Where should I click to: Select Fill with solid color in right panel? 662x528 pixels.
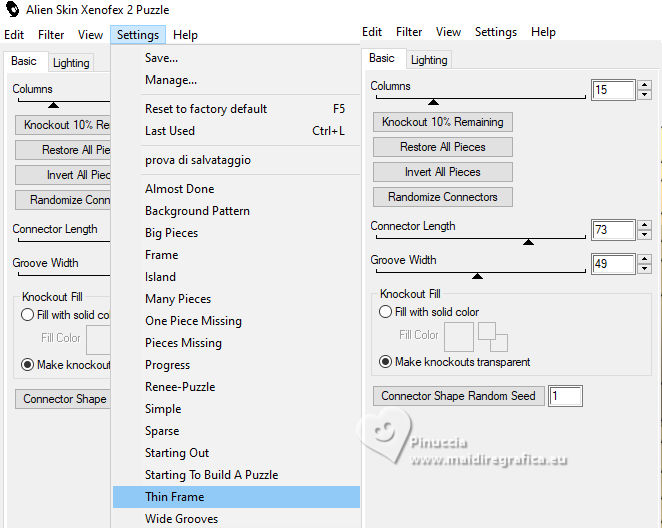pos(385,312)
